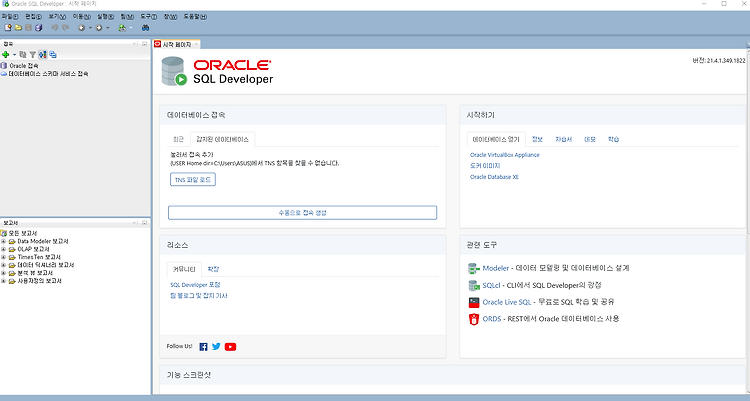This screenshot has height=401, width=750.
Task: Click the Back navigation round button
Action: (81, 28)
